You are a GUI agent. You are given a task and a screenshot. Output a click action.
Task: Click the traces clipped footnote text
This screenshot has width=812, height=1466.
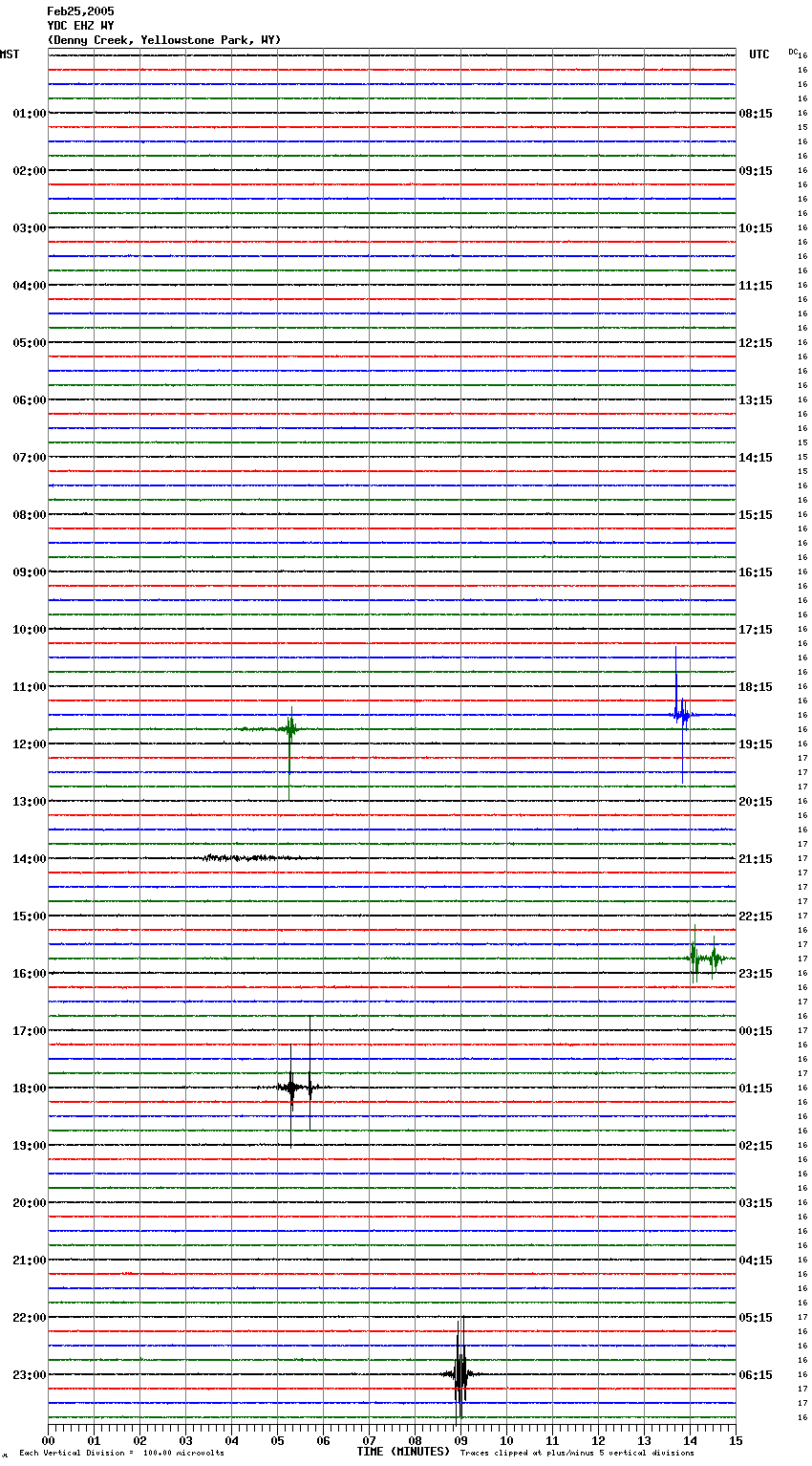point(577,1453)
